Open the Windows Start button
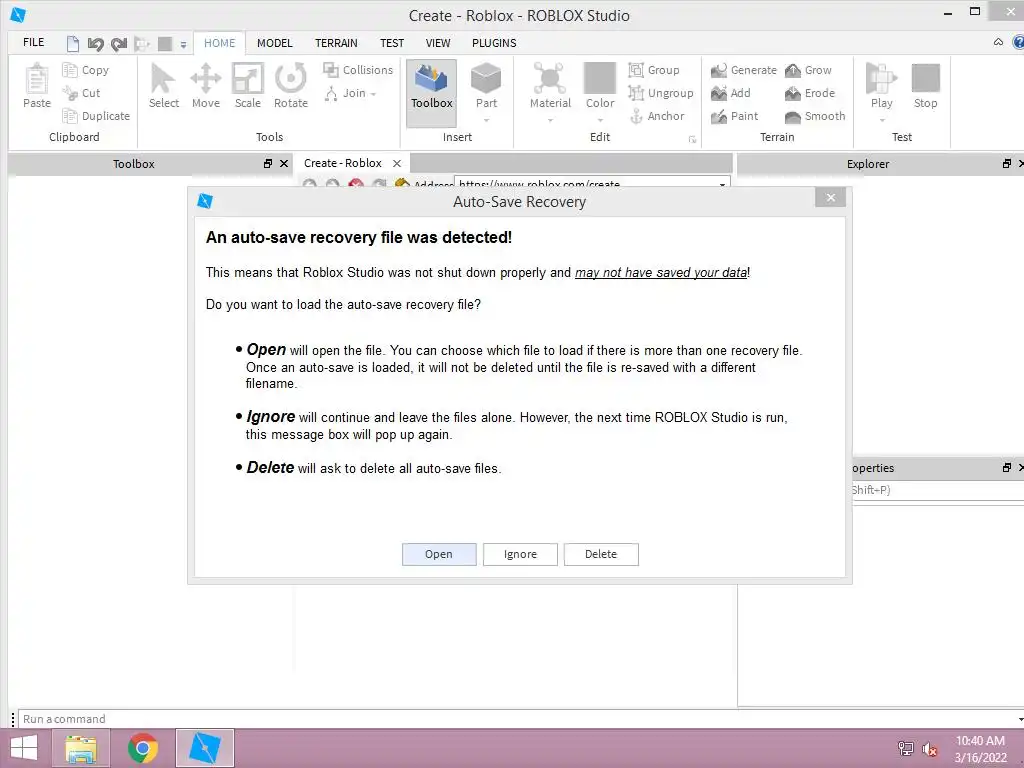1024x768 pixels. point(24,748)
